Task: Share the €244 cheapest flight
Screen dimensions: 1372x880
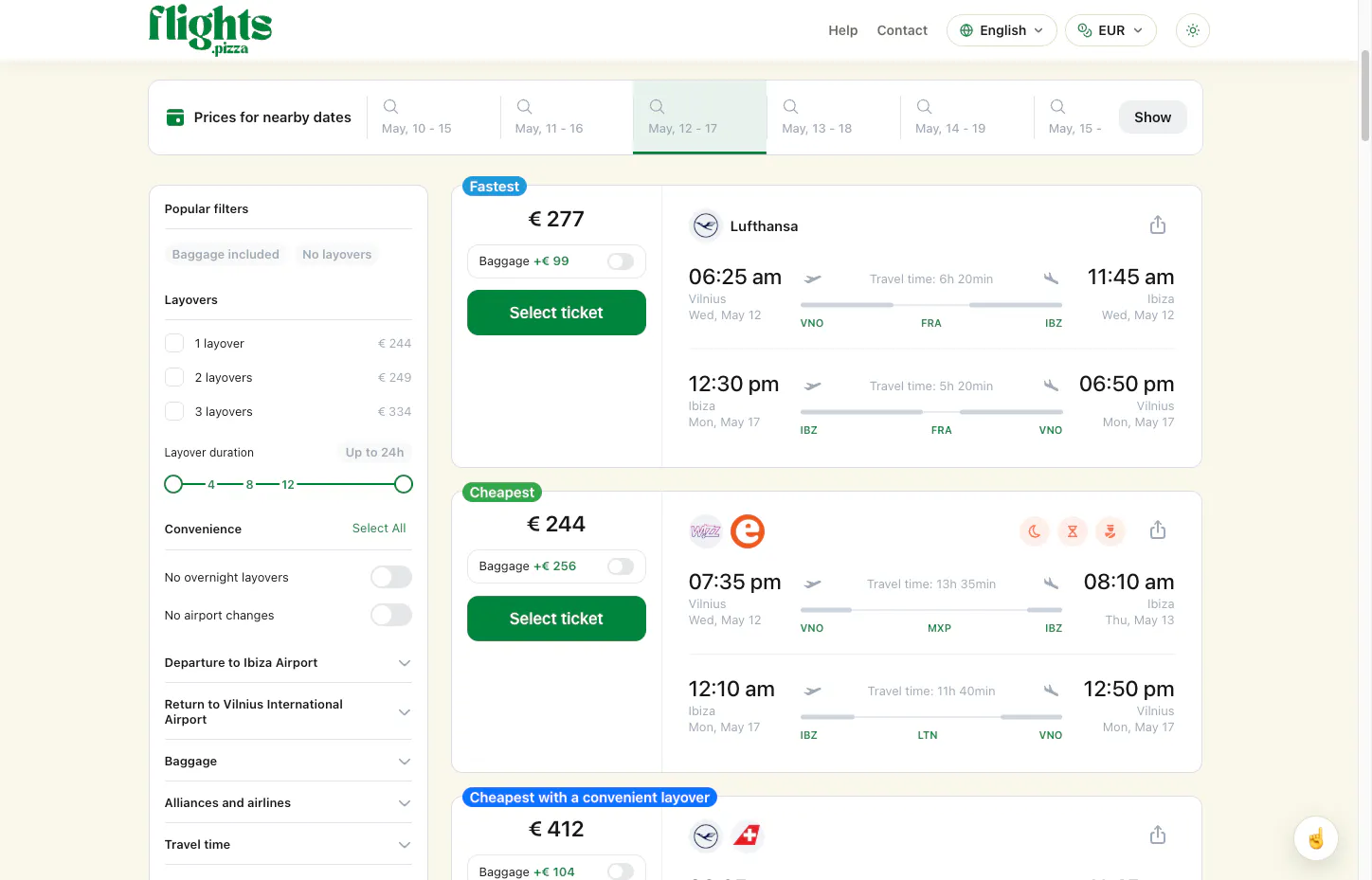Action: point(1158,530)
